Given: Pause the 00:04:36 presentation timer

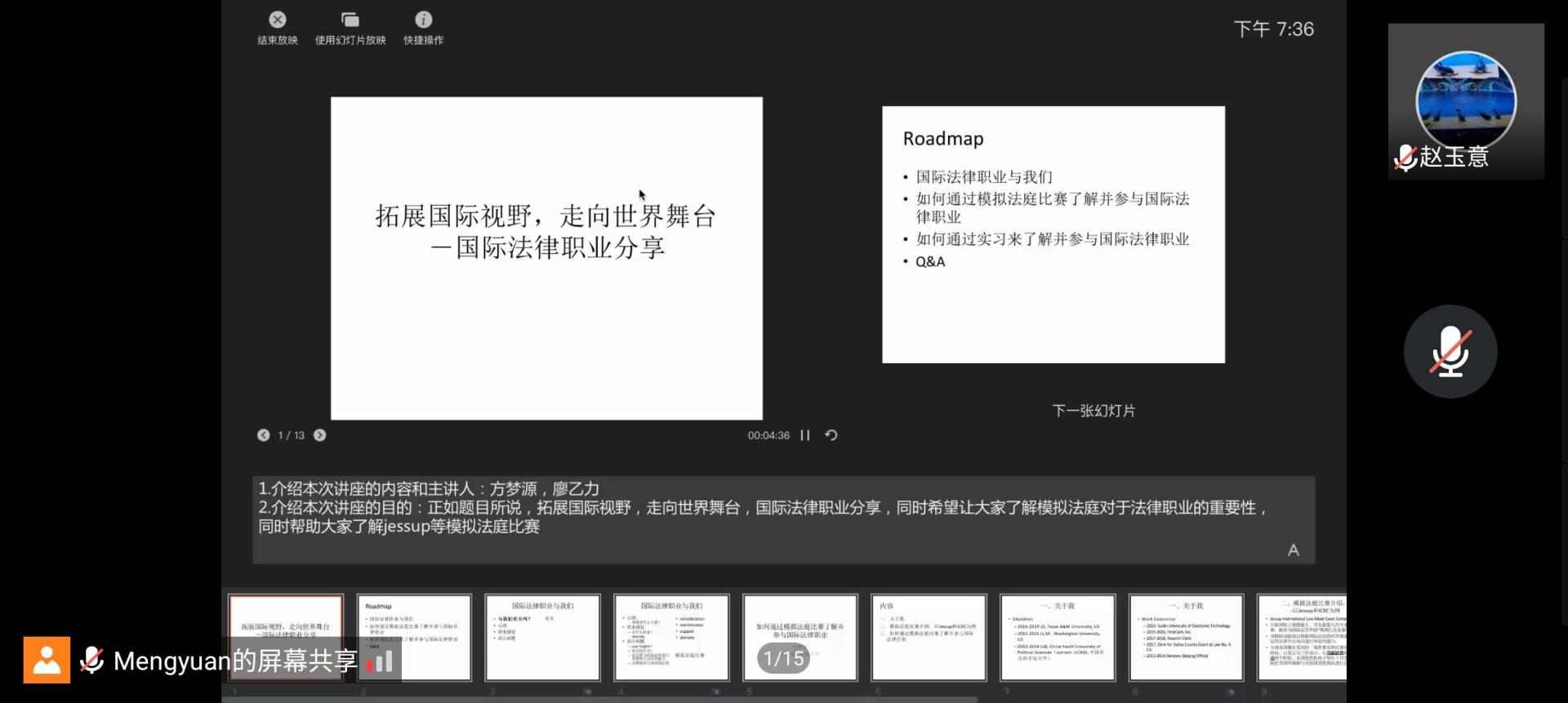Looking at the screenshot, I should [x=805, y=435].
